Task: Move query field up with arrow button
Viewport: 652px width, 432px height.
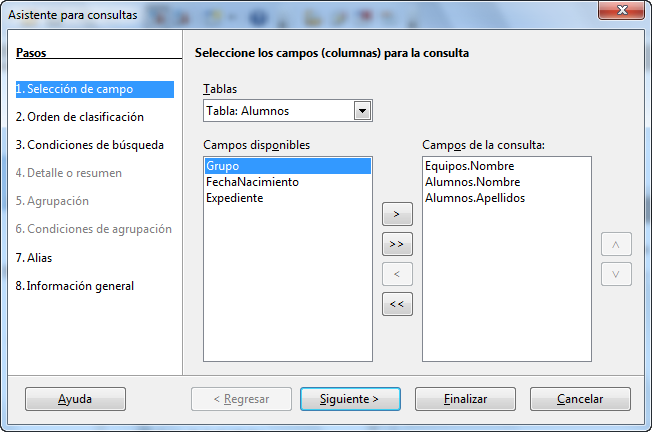Action: pyautogui.click(x=616, y=244)
